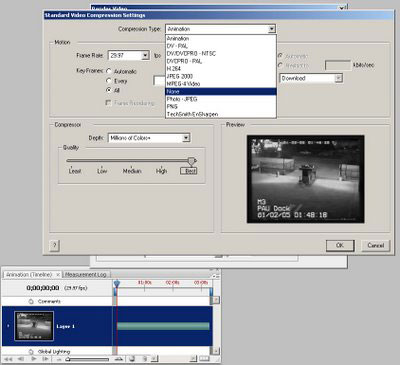Choose DV/DVCPRO - NTSC in the list
Screen dimensions: 400x365
[x=221, y=53]
